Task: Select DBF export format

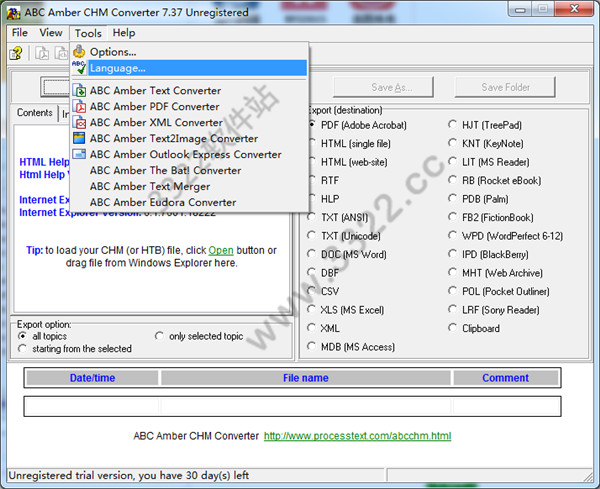Action: tap(323, 273)
